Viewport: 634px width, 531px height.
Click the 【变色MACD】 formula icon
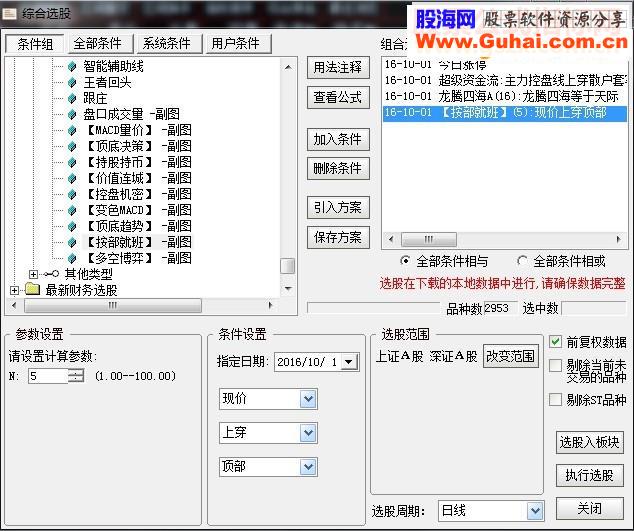(x=72, y=210)
